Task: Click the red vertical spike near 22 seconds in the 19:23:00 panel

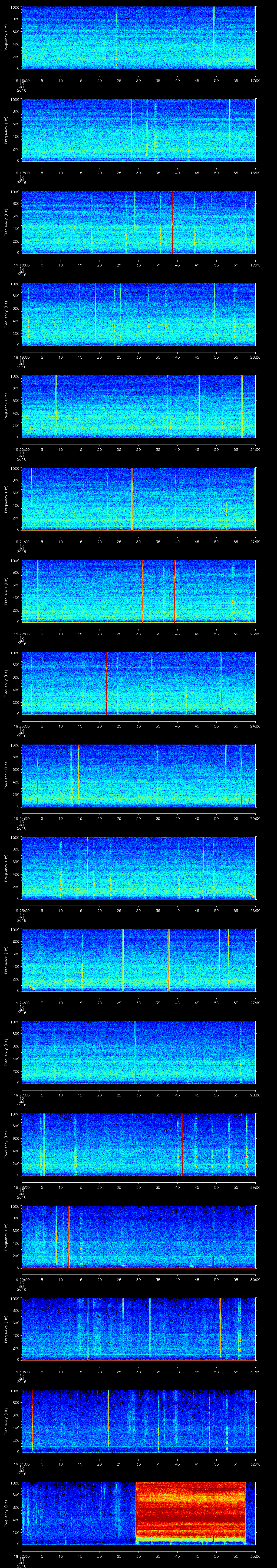Action: click(x=107, y=683)
